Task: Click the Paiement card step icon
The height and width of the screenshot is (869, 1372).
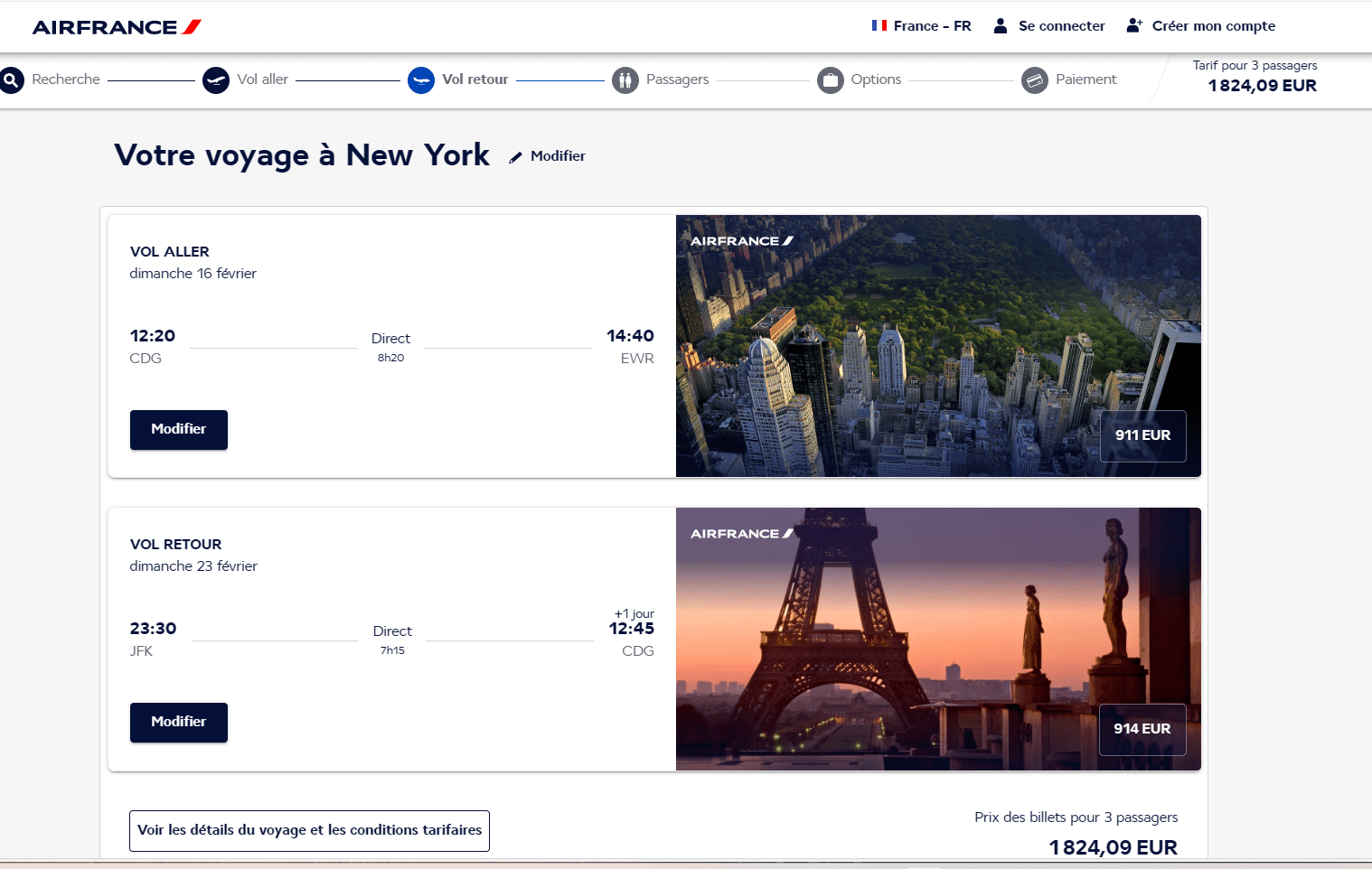Action: click(x=1035, y=80)
